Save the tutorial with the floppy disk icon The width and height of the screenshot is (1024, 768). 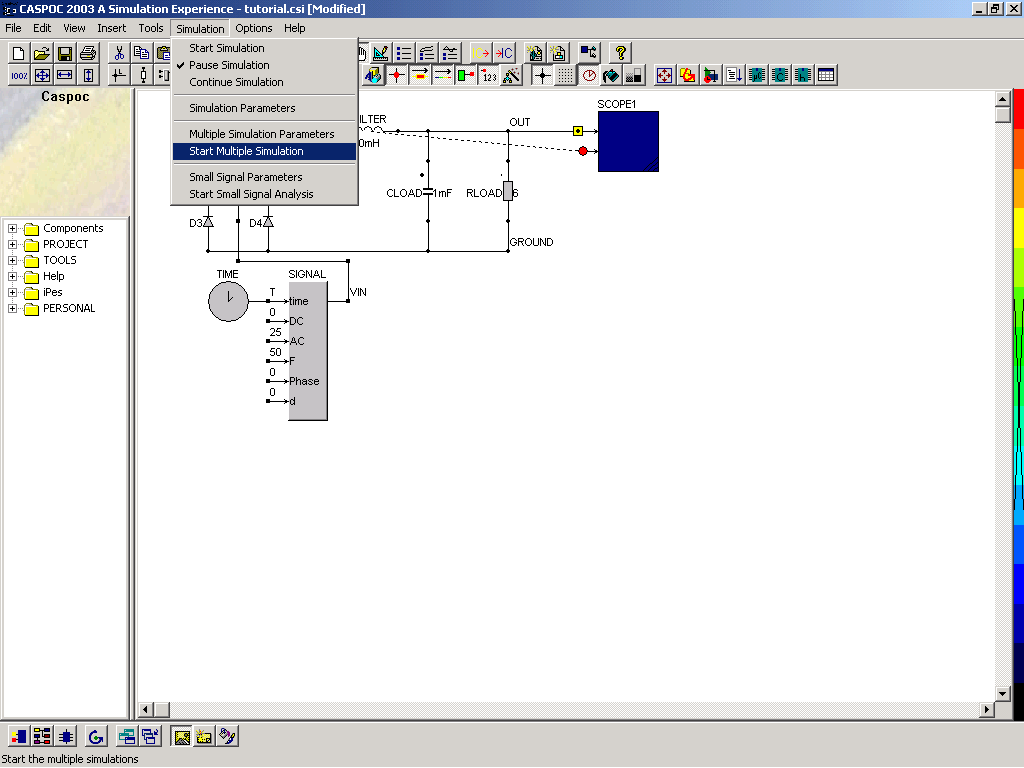pyautogui.click(x=65, y=53)
